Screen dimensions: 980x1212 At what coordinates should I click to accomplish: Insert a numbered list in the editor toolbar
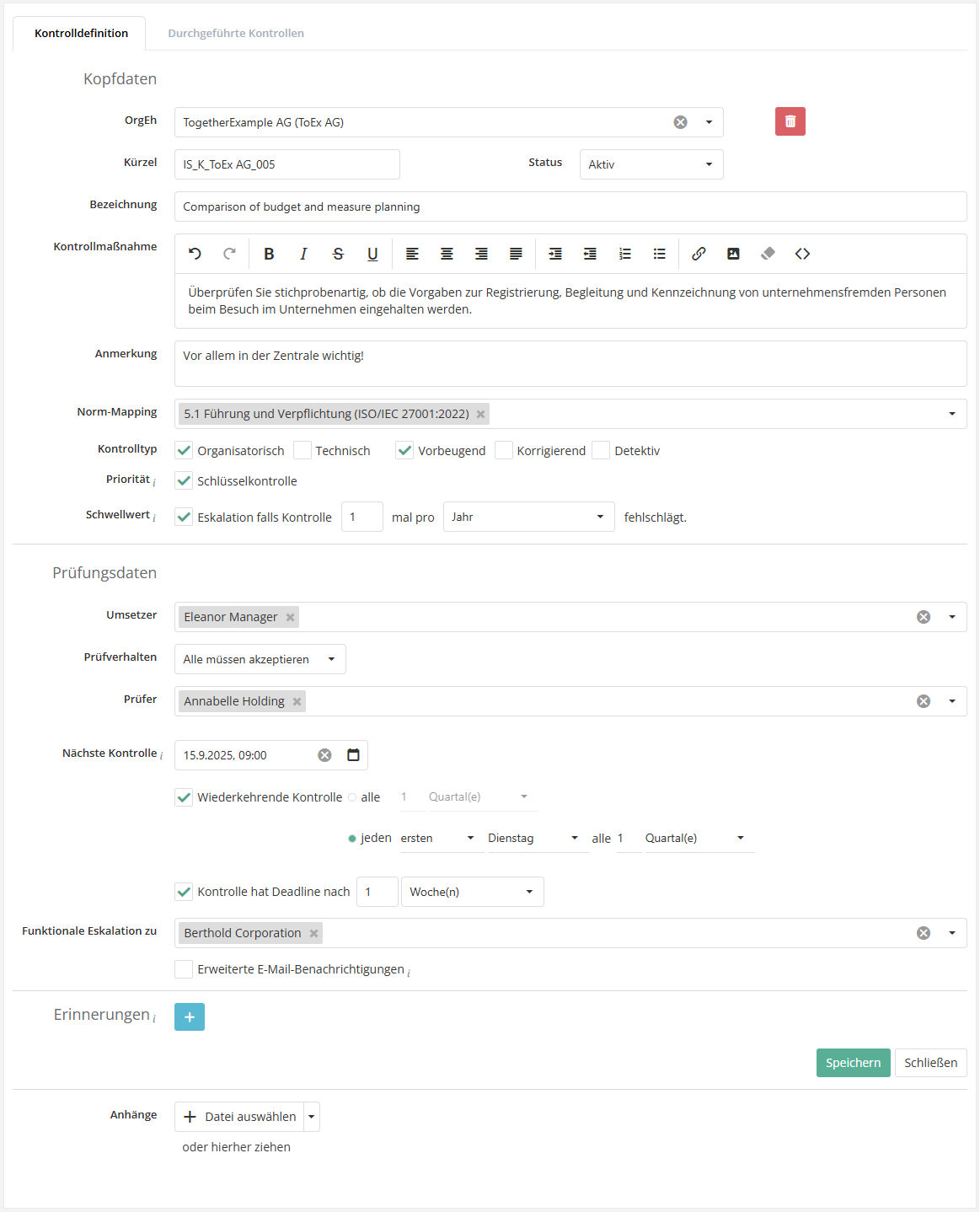pos(624,254)
